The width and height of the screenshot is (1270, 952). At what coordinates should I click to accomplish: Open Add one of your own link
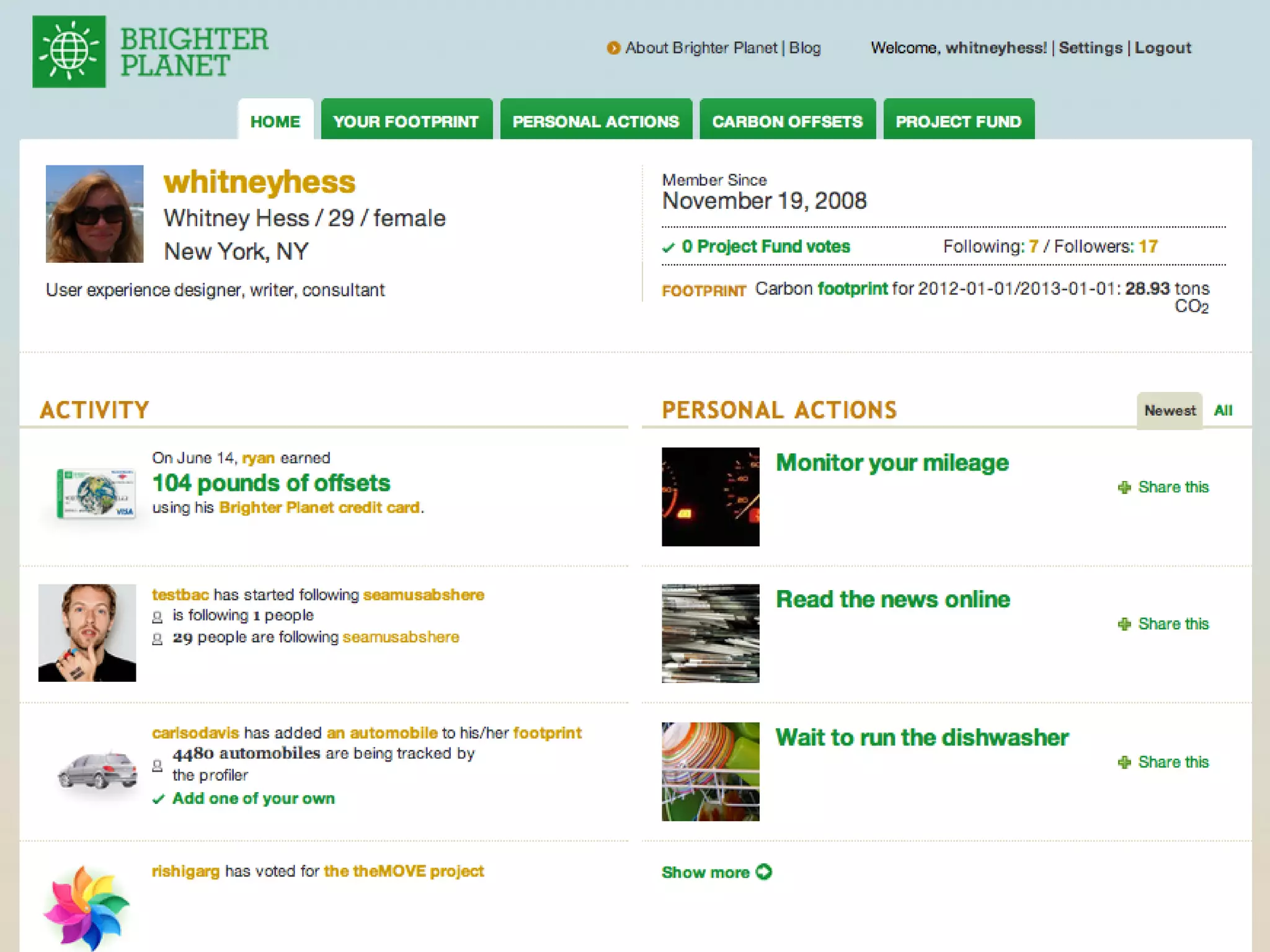pos(253,798)
